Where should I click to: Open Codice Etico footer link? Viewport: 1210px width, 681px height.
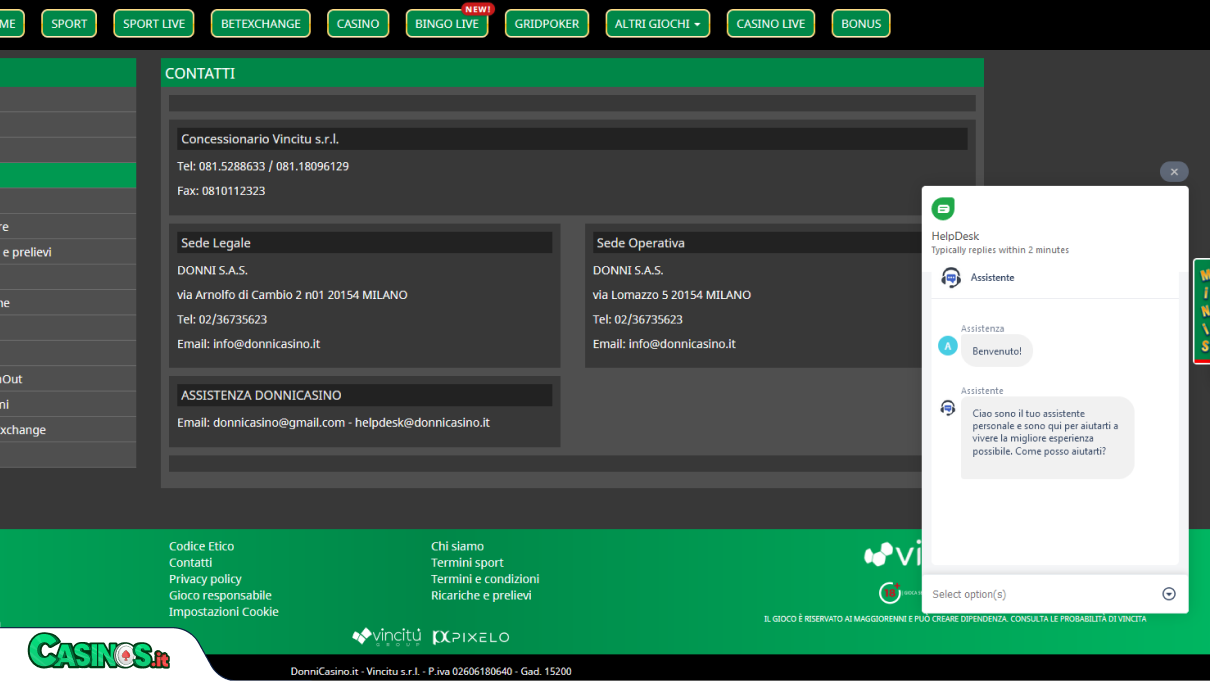(x=201, y=546)
